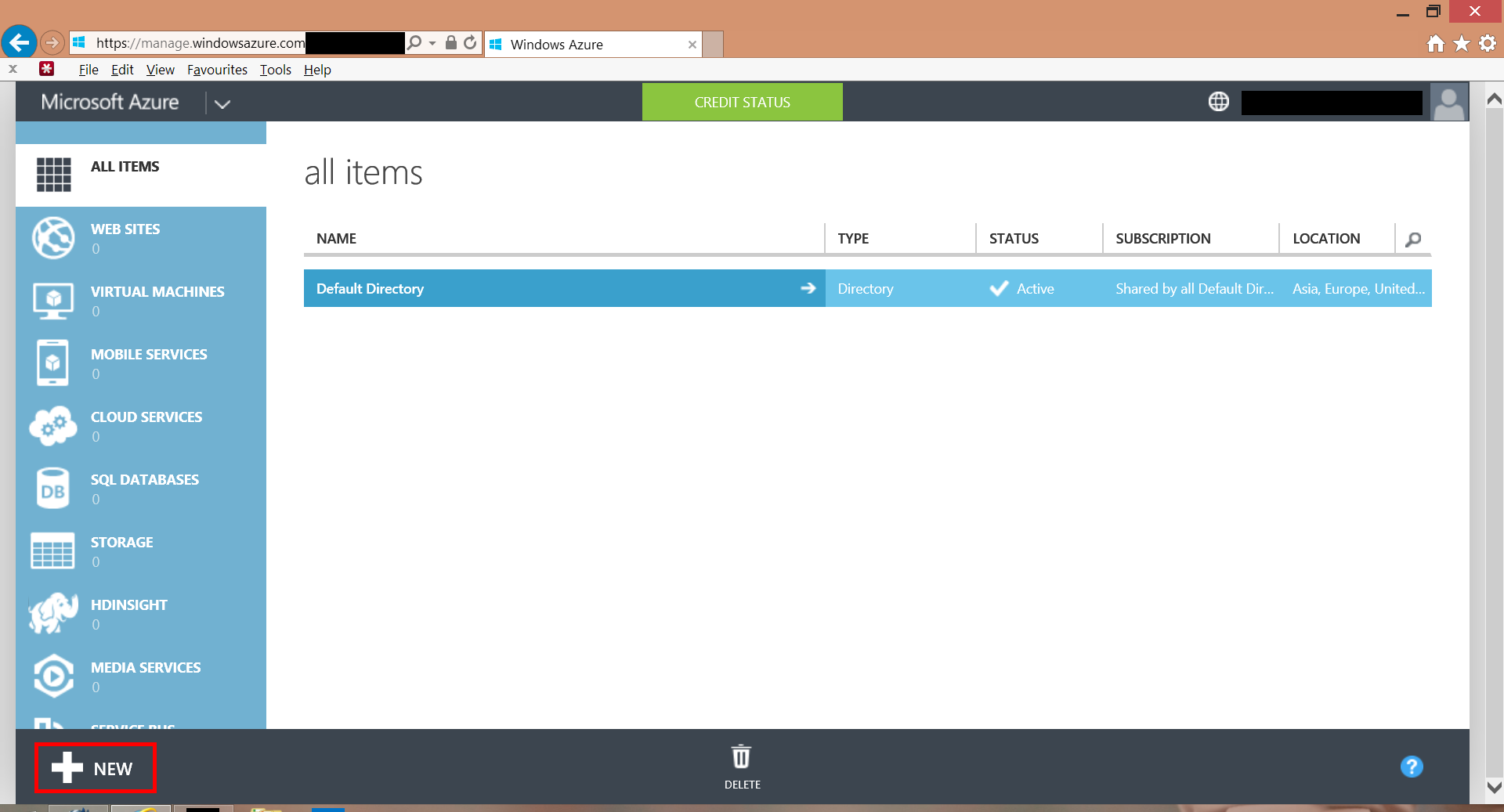Close the toolbar with the x button
This screenshot has height=812, width=1504.
13,69
